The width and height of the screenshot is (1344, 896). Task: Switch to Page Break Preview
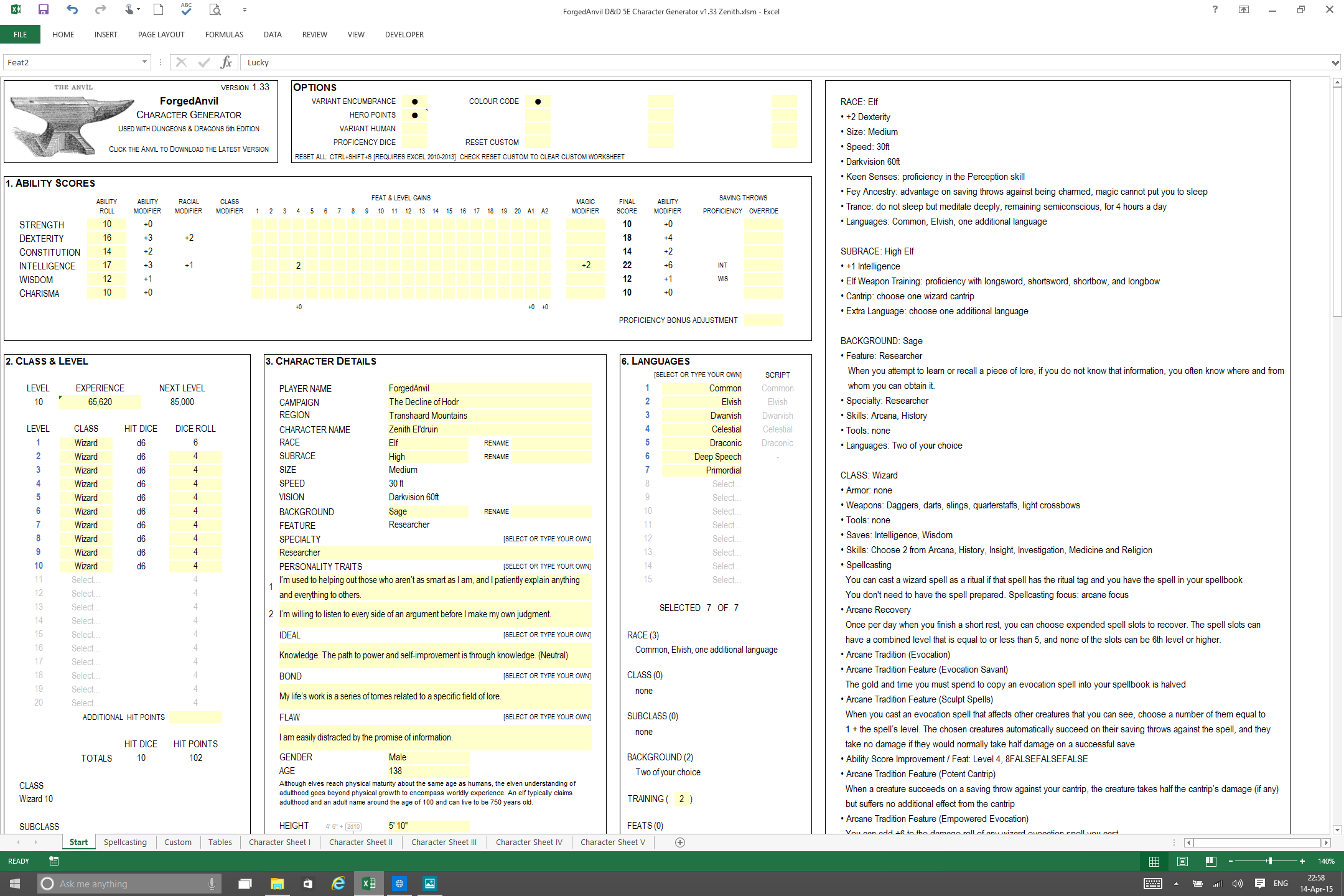point(1211,861)
